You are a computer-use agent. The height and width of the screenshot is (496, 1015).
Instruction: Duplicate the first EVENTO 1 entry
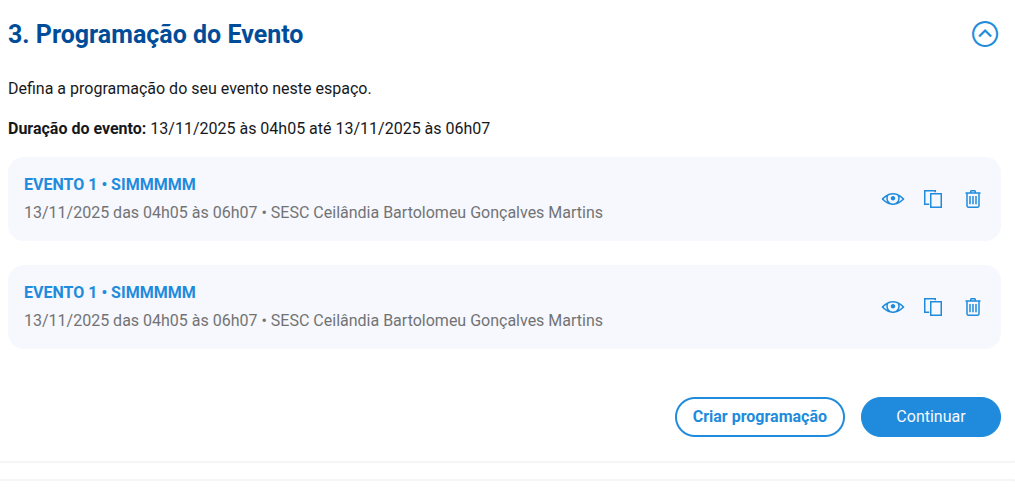pos(933,199)
